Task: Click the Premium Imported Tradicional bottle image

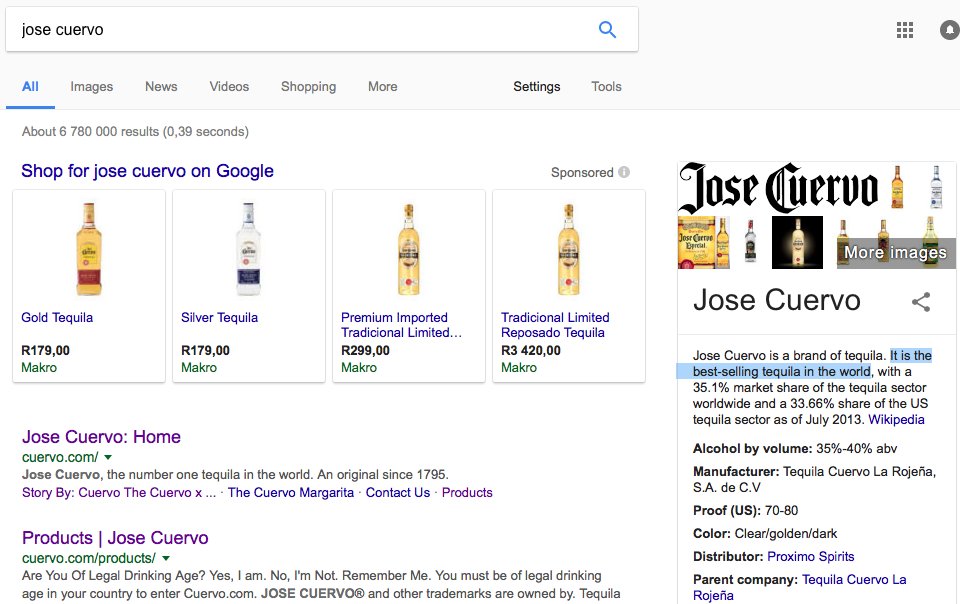Action: coord(409,249)
